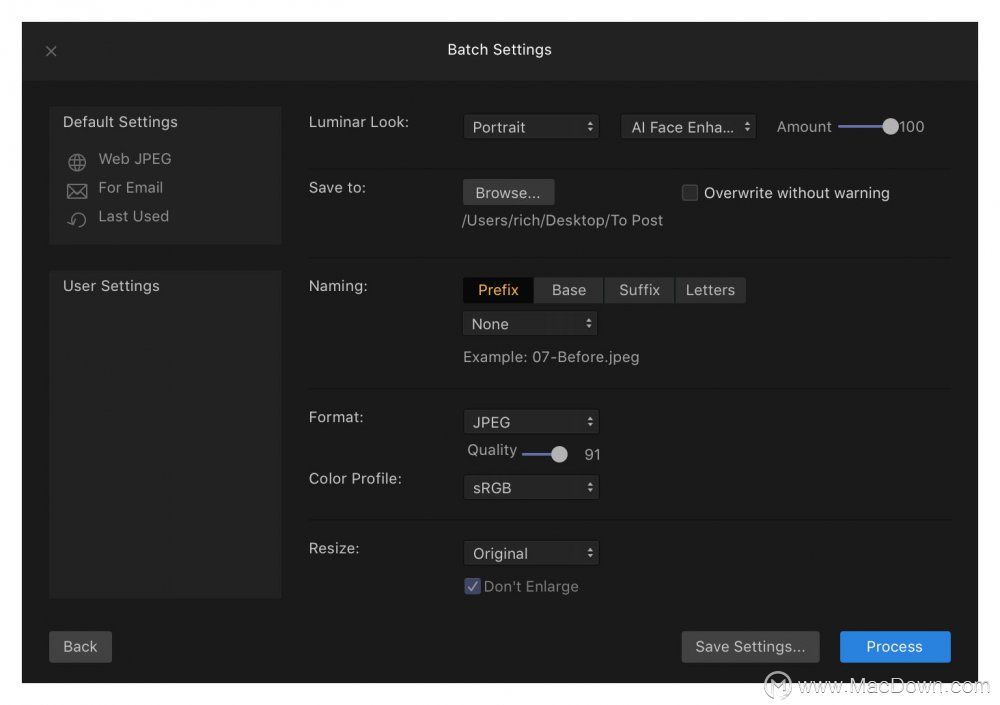Open the AI Face Enha... look dropdown
Image resolution: width=1000 pixels, height=705 pixels.
click(688, 127)
